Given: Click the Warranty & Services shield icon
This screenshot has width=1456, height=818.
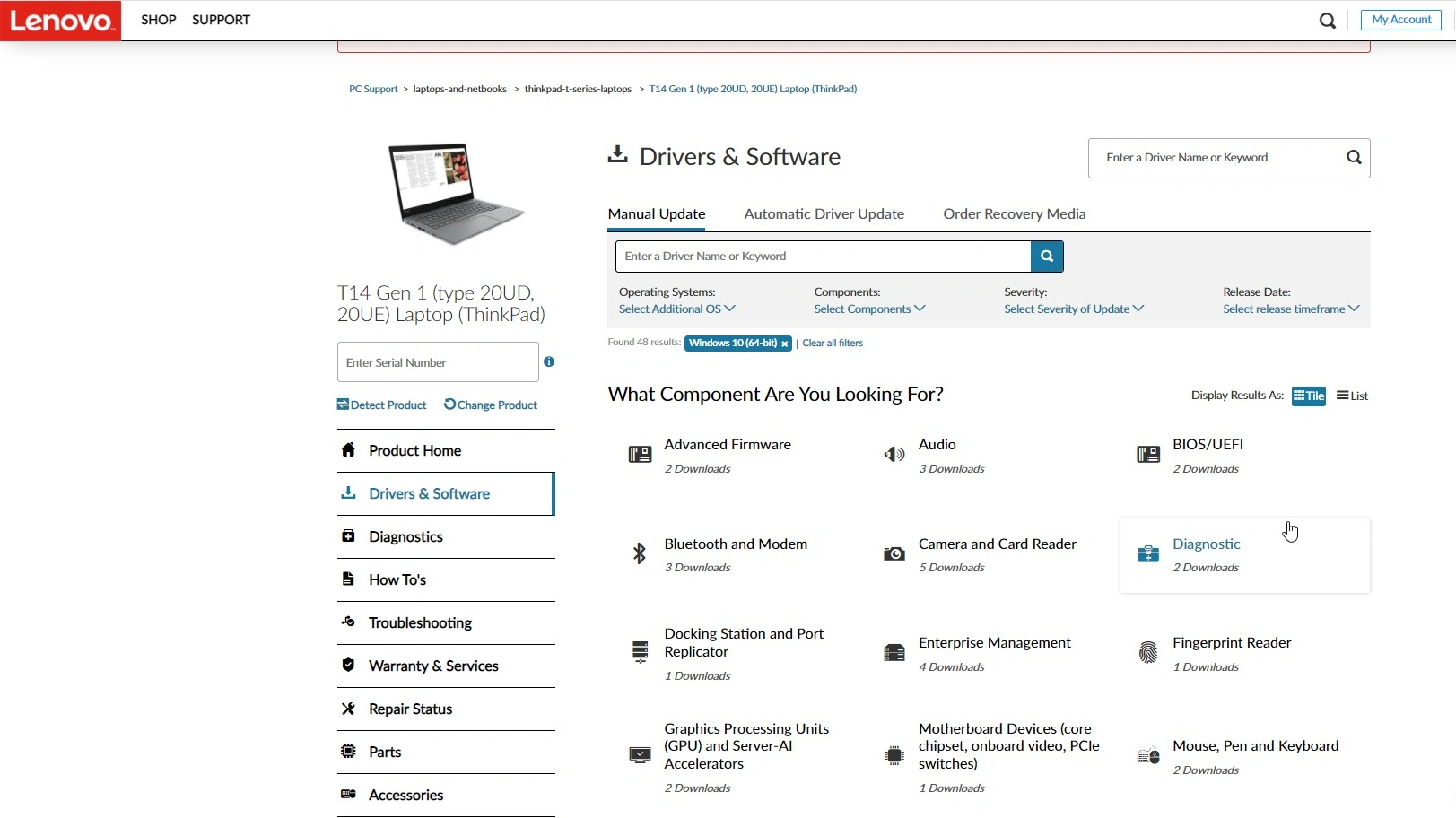Looking at the screenshot, I should (x=348, y=665).
